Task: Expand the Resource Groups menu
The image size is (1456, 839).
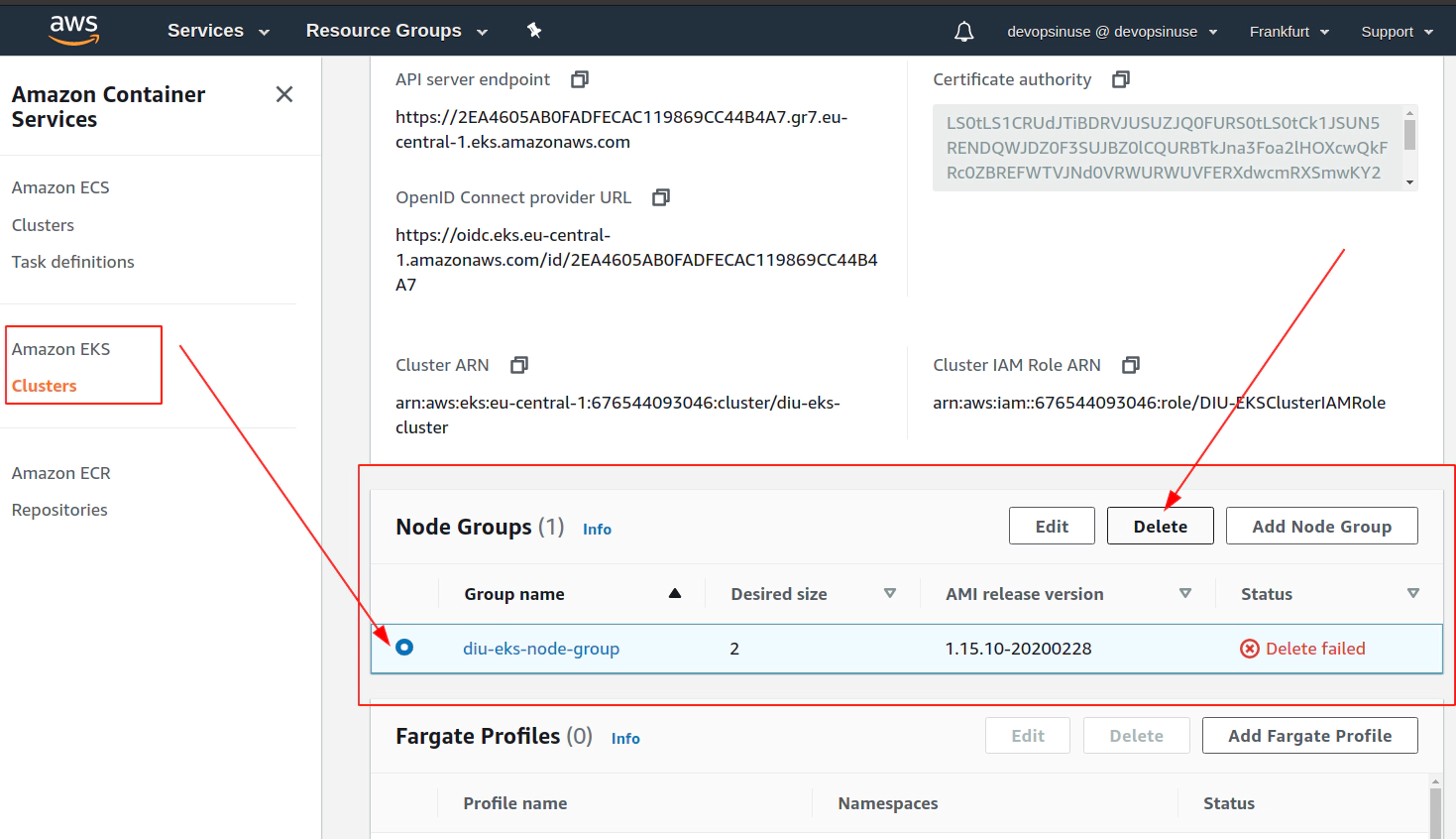Action: click(396, 31)
